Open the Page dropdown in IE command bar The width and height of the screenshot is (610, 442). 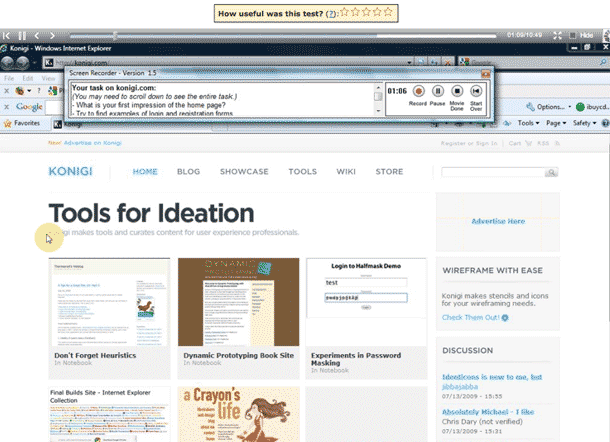click(556, 123)
